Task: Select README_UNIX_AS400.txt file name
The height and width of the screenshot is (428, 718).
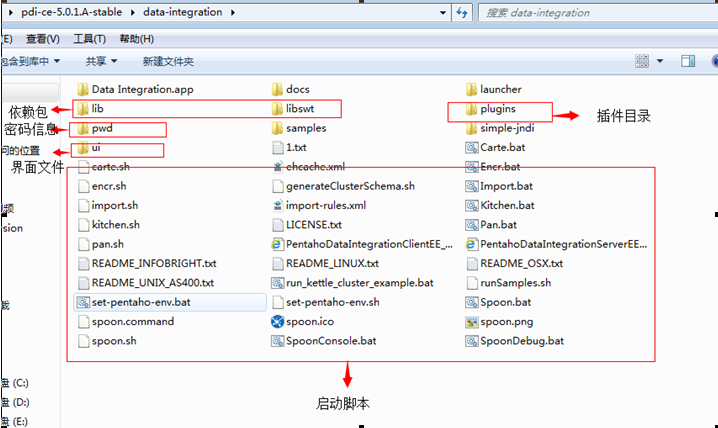Action: 153,283
